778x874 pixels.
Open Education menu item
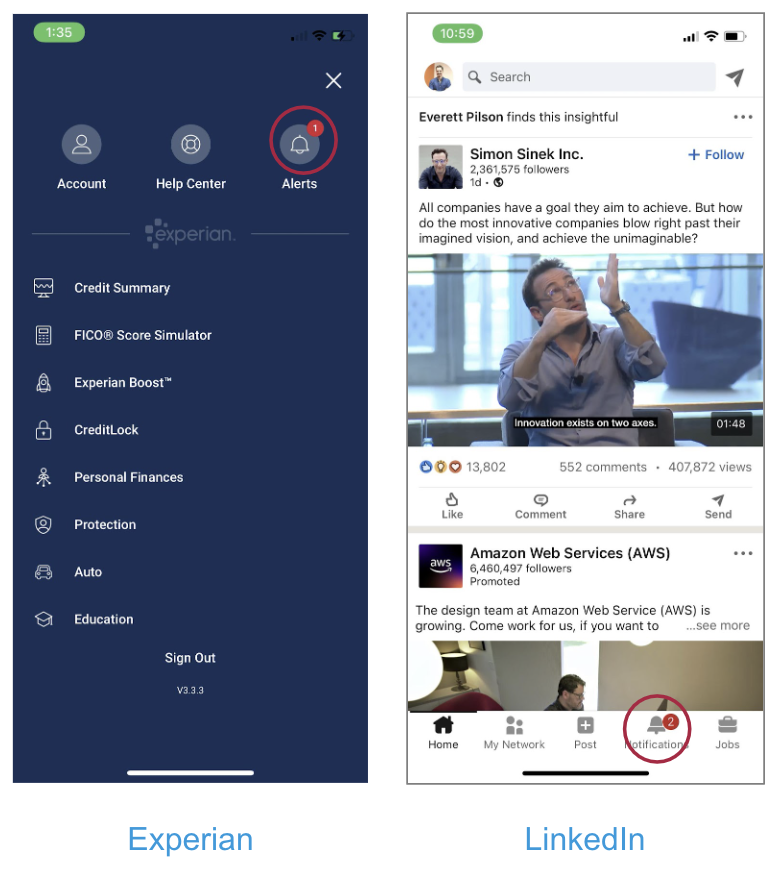(104, 619)
